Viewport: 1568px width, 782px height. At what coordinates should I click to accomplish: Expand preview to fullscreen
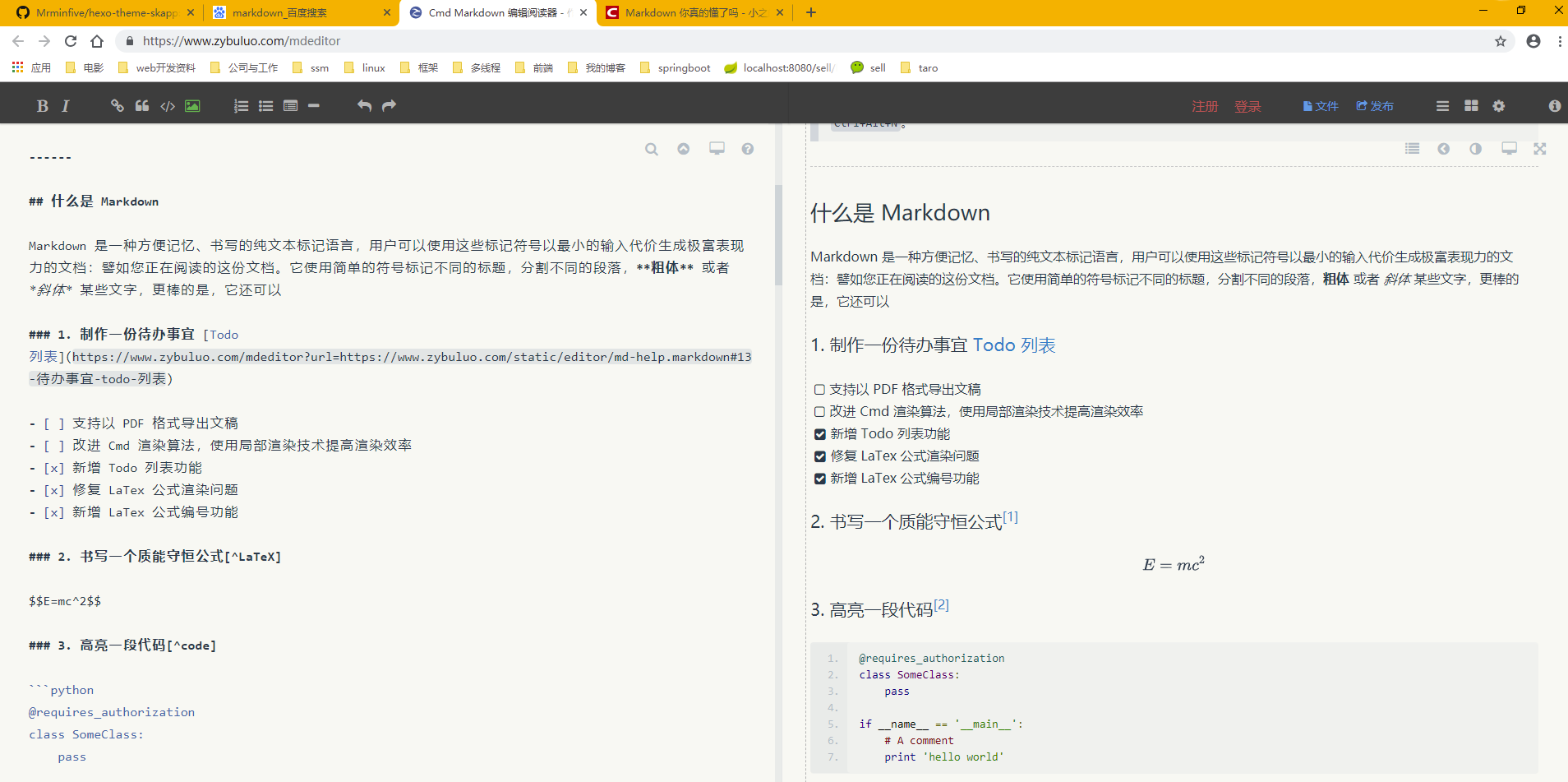[1539, 149]
